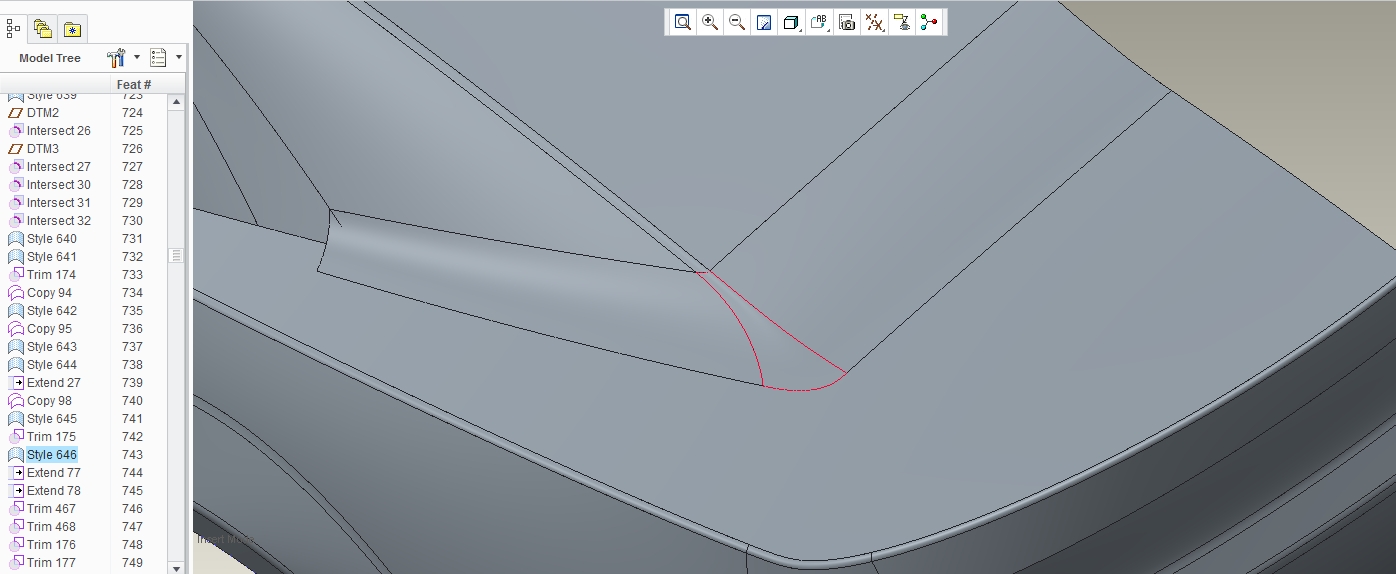This screenshot has width=1396, height=574.
Task: Click the Repaint screen icon
Action: point(764,22)
